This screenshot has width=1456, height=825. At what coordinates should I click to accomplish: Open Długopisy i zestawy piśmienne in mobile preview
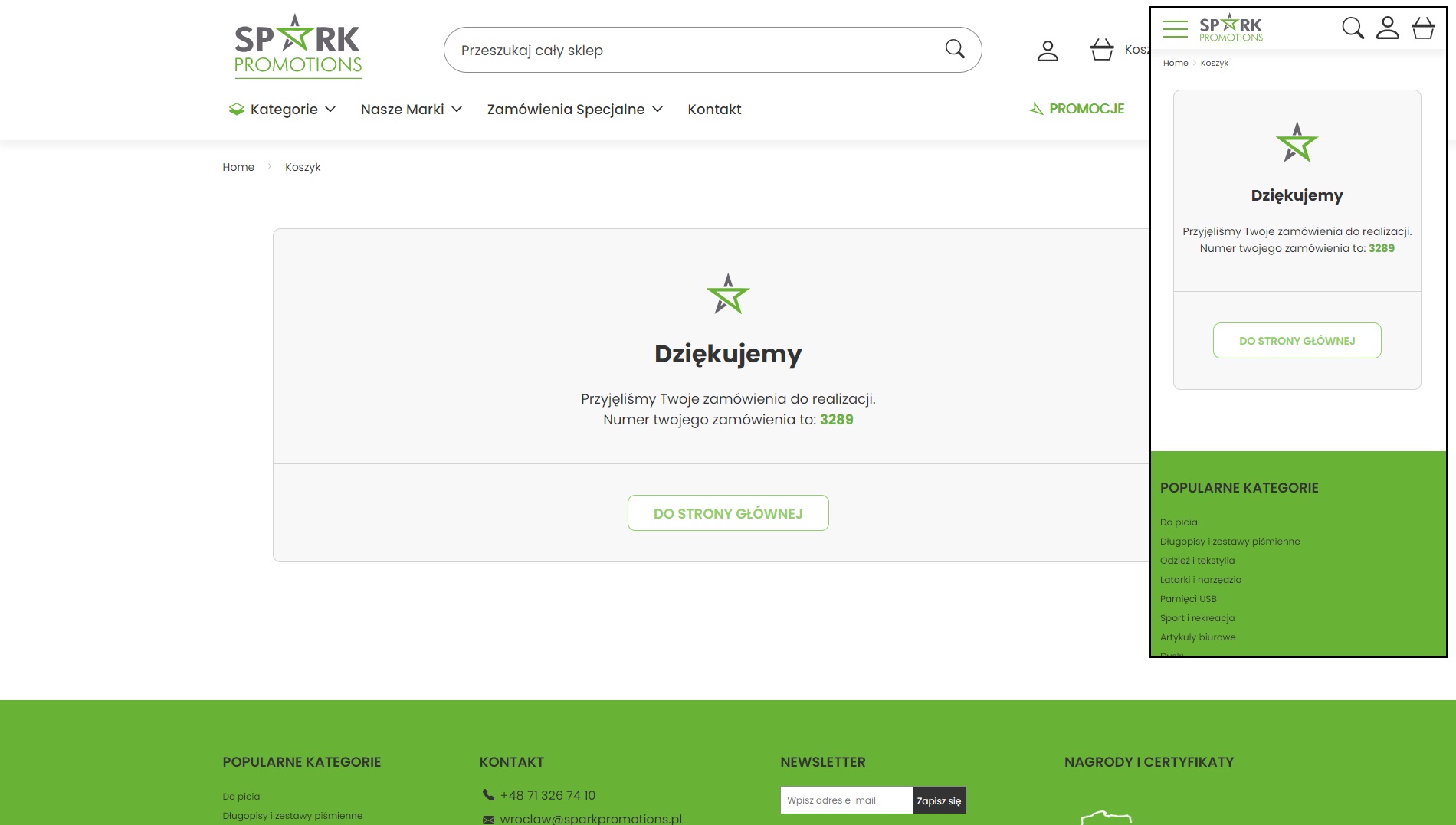(x=1229, y=542)
